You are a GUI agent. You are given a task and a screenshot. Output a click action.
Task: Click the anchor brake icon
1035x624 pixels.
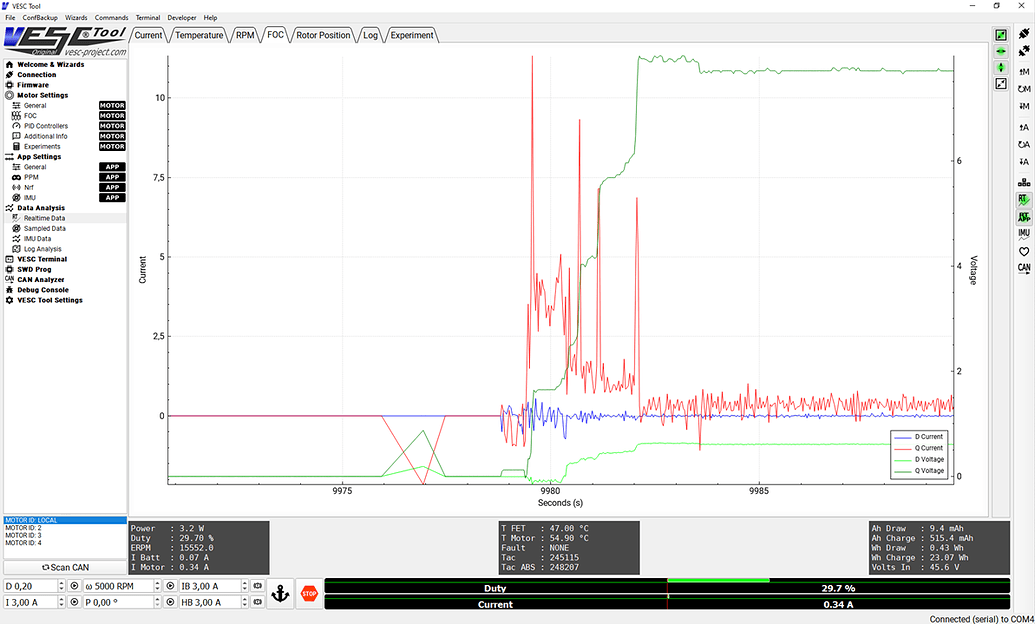(x=280, y=593)
